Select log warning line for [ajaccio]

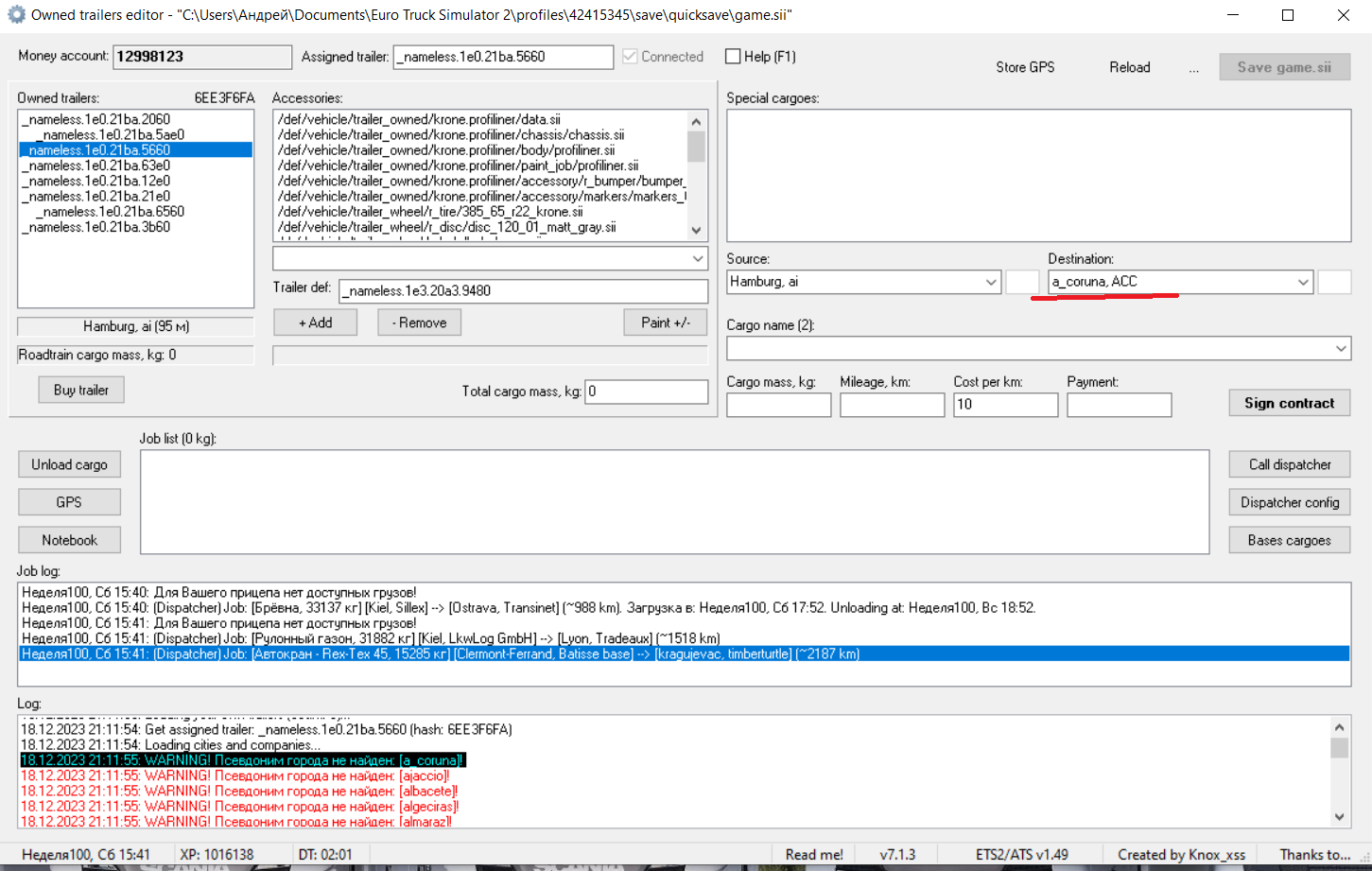pos(235,775)
